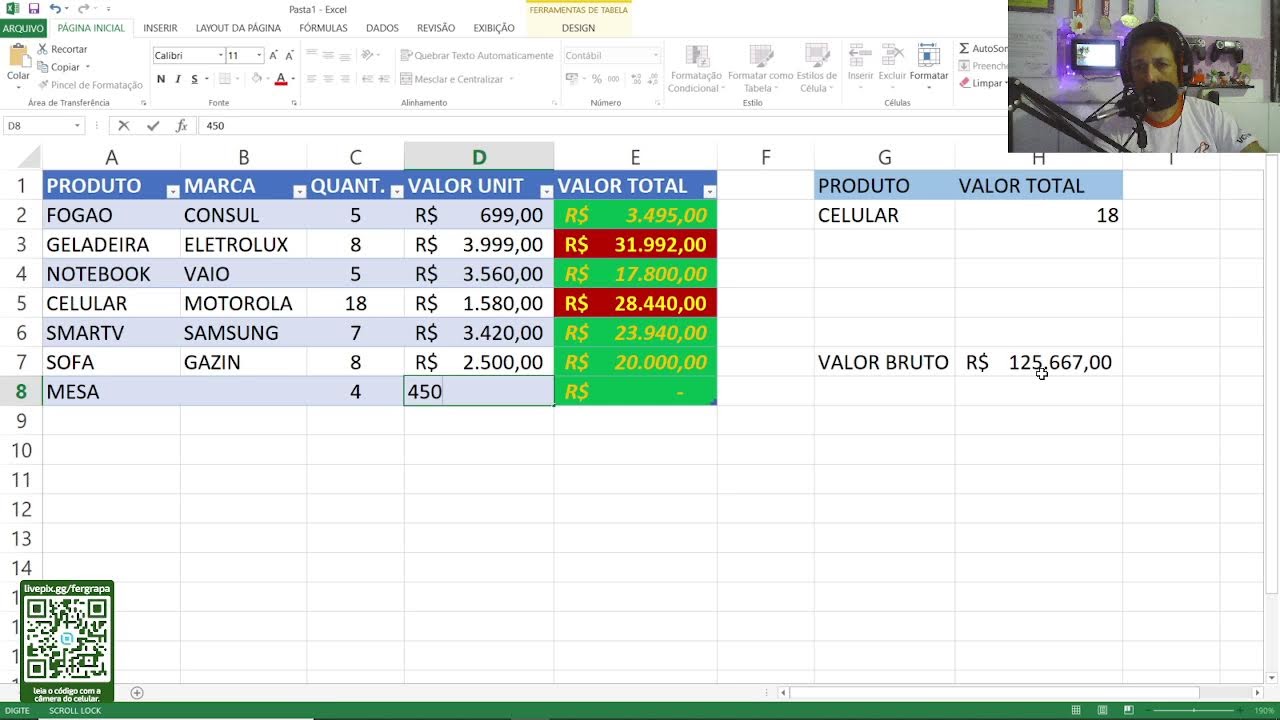Confirm the formula bar entry
This screenshot has width=1280, height=720.
coord(152,126)
